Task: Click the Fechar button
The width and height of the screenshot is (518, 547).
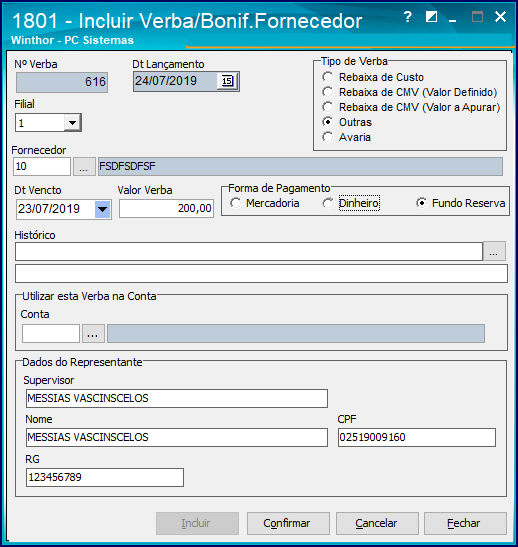Action: click(x=465, y=523)
